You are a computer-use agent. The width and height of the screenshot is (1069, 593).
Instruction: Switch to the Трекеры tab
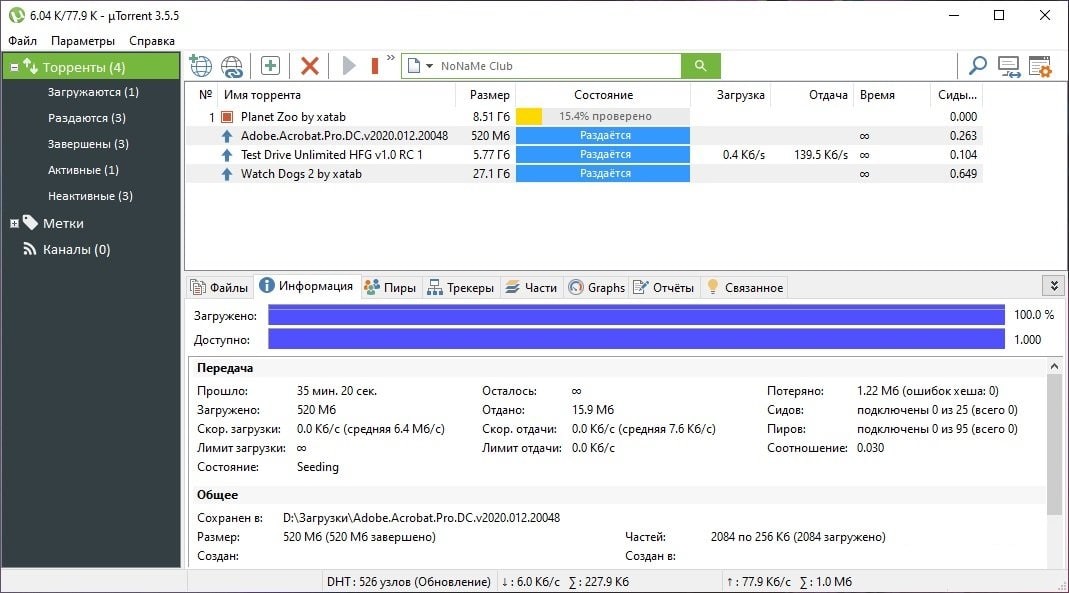click(460, 287)
